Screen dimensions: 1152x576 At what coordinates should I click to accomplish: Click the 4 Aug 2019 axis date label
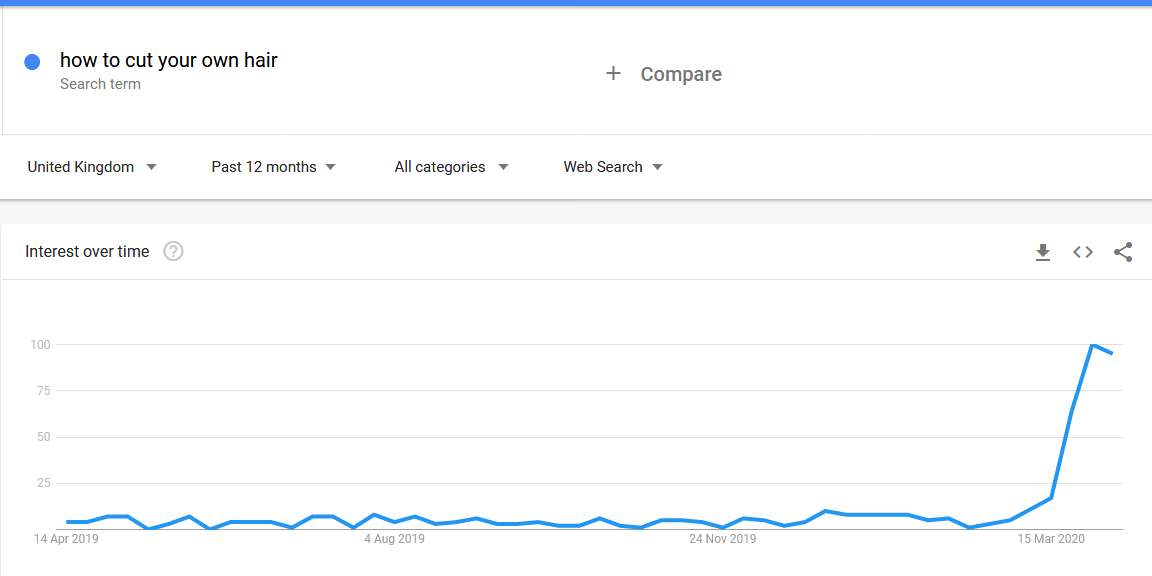click(x=394, y=539)
